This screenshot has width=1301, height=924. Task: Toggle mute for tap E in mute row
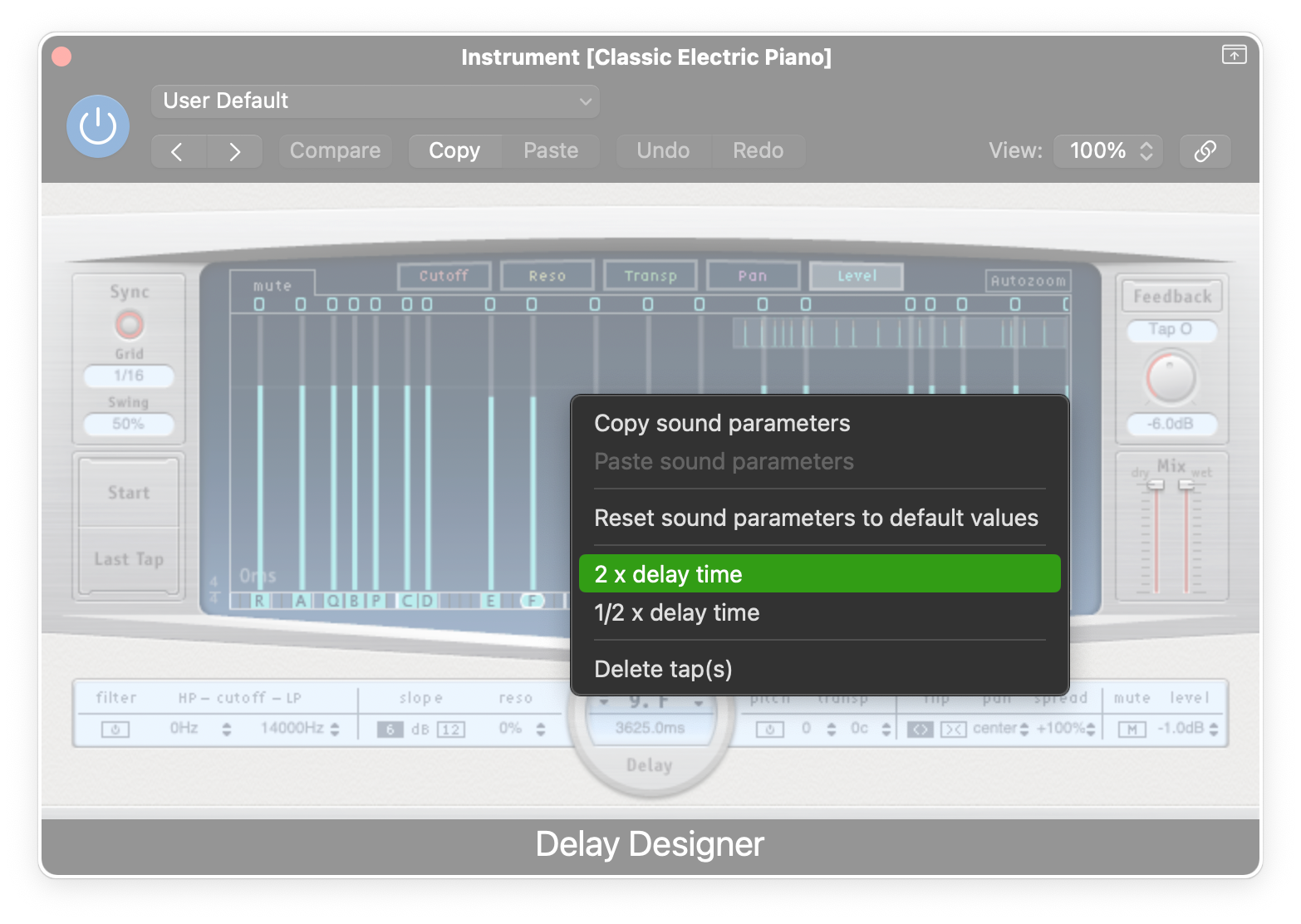click(x=490, y=305)
